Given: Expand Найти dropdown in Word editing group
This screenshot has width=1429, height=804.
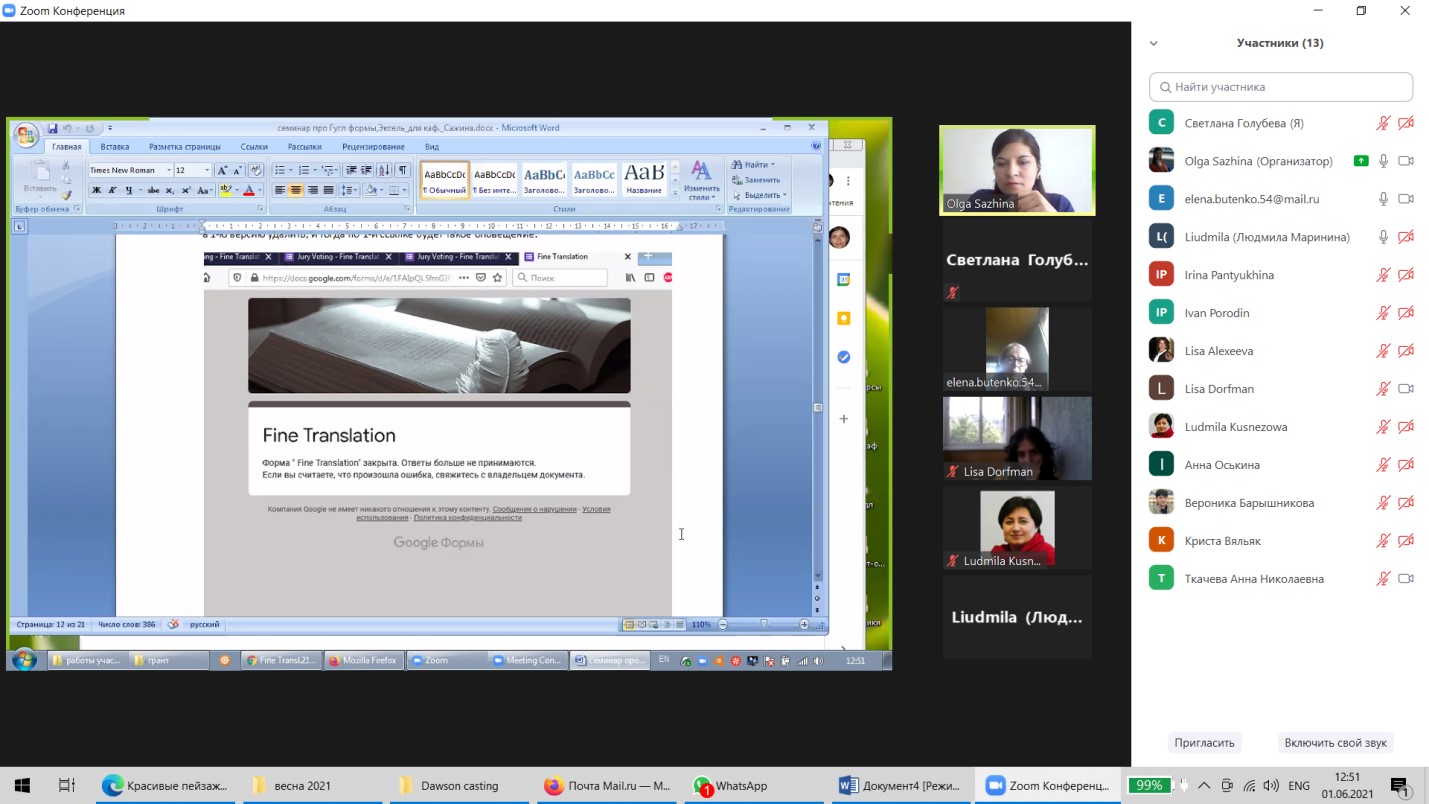Looking at the screenshot, I should (x=772, y=165).
